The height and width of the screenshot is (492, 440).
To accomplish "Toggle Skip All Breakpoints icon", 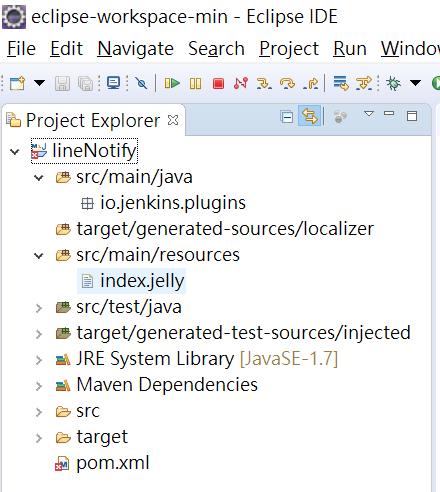I will point(141,83).
